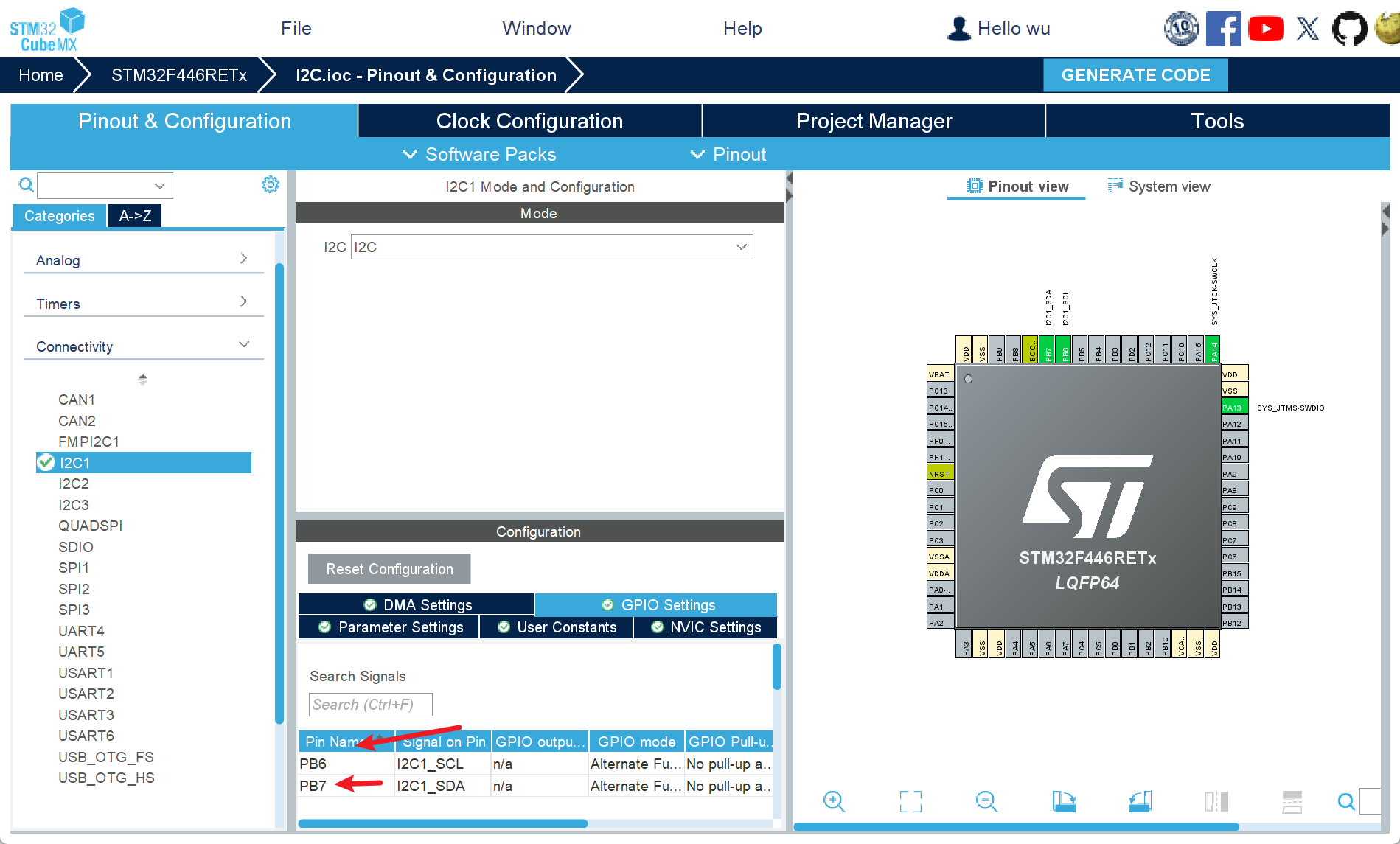Click the GENERATE CODE button

pos(1135,75)
